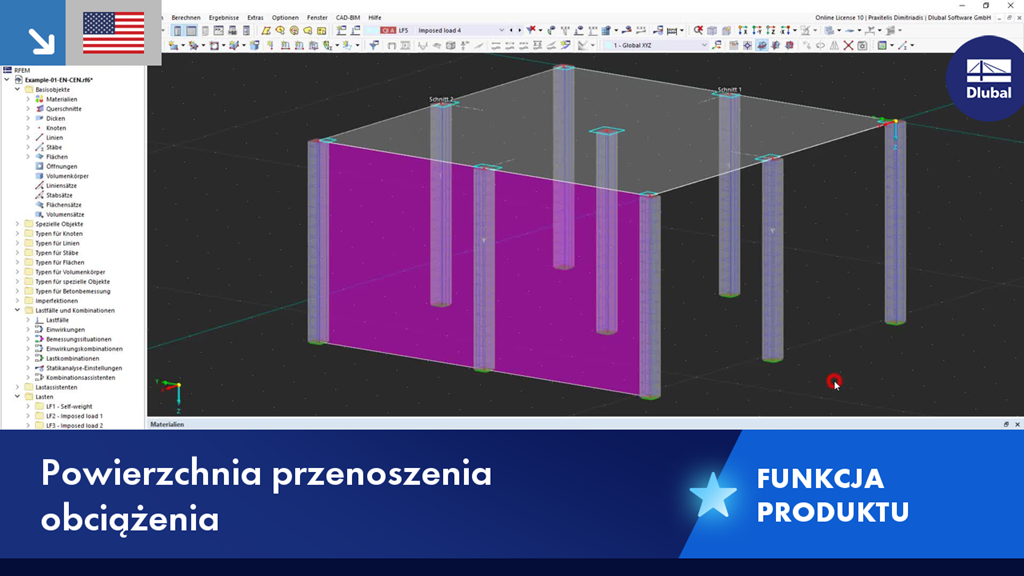This screenshot has width=1024, height=576.
Task: Click the red-X filter icon in toolbar
Action: click(532, 29)
